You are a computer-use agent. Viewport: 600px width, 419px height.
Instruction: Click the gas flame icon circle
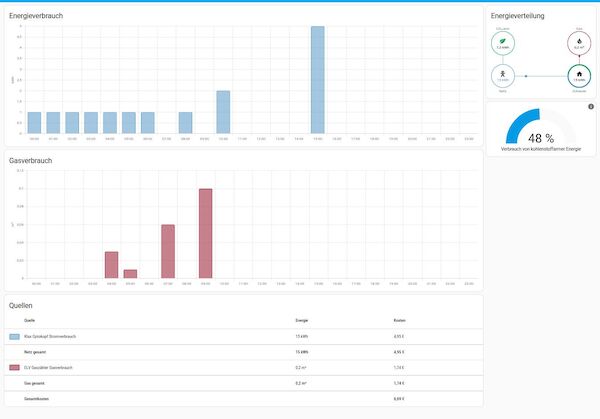[x=579, y=43]
